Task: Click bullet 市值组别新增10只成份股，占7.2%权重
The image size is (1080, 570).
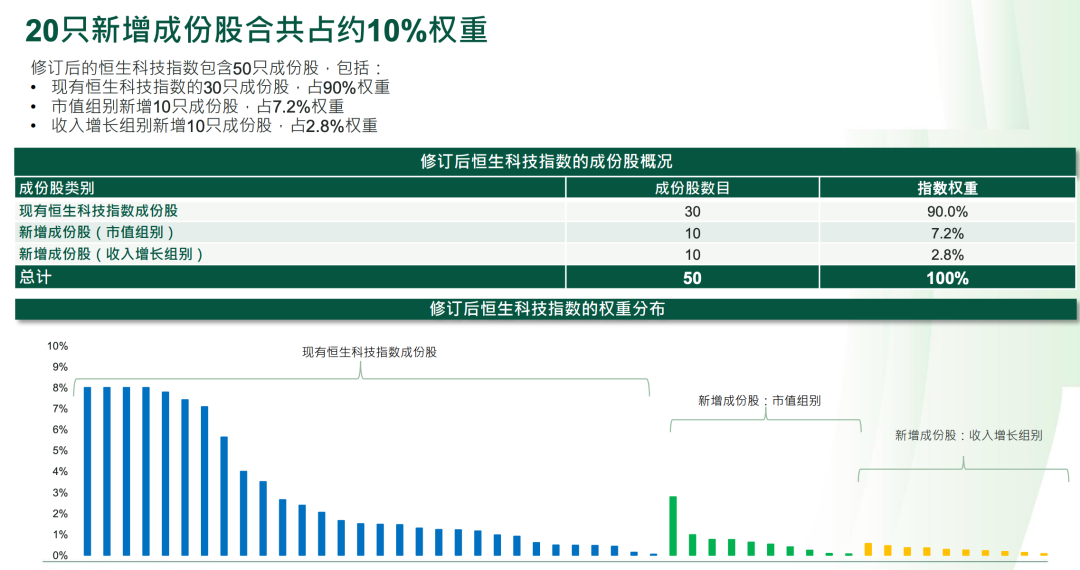Action: [x=198, y=107]
